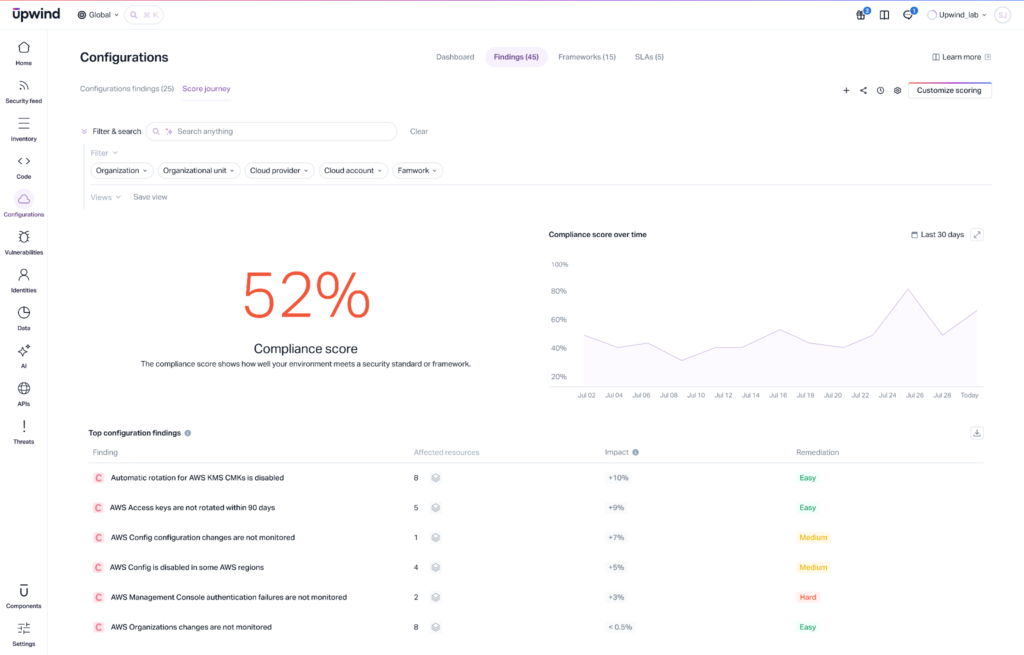
Task: Switch to the Frameworks tab
Action: [587, 57]
